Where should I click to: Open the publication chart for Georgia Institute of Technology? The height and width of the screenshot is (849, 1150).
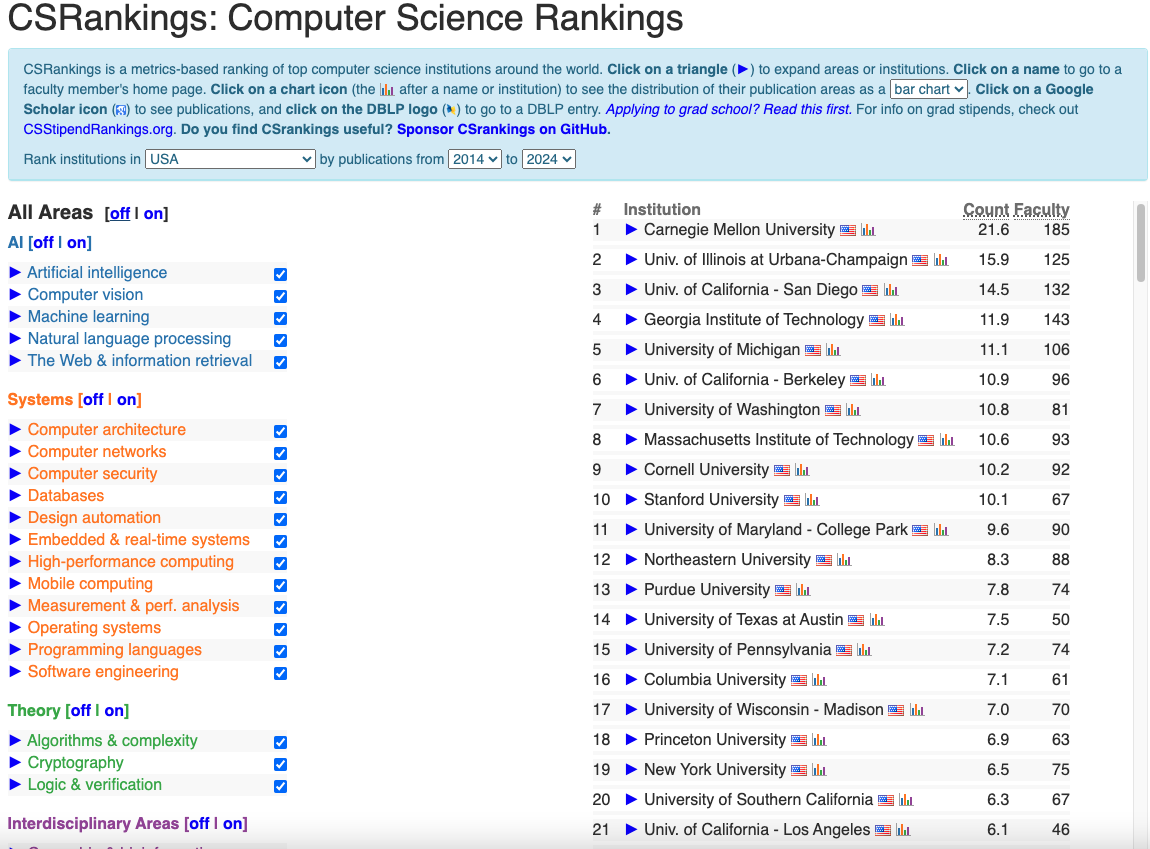point(897,320)
